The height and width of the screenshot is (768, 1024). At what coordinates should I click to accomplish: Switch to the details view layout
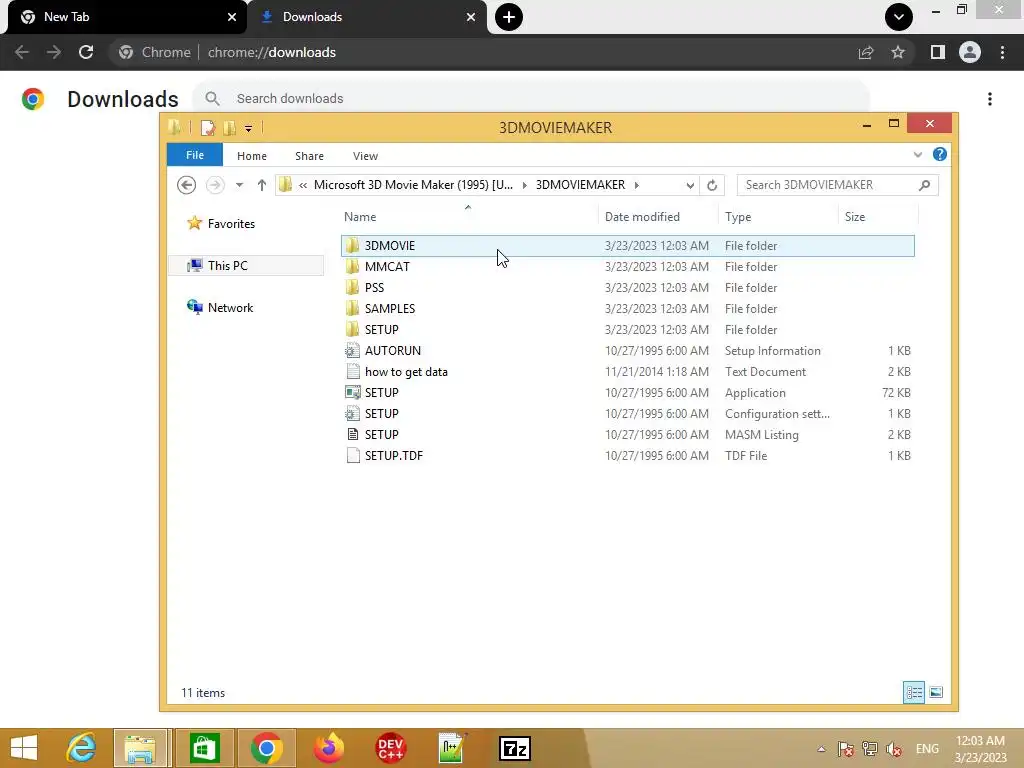click(914, 692)
